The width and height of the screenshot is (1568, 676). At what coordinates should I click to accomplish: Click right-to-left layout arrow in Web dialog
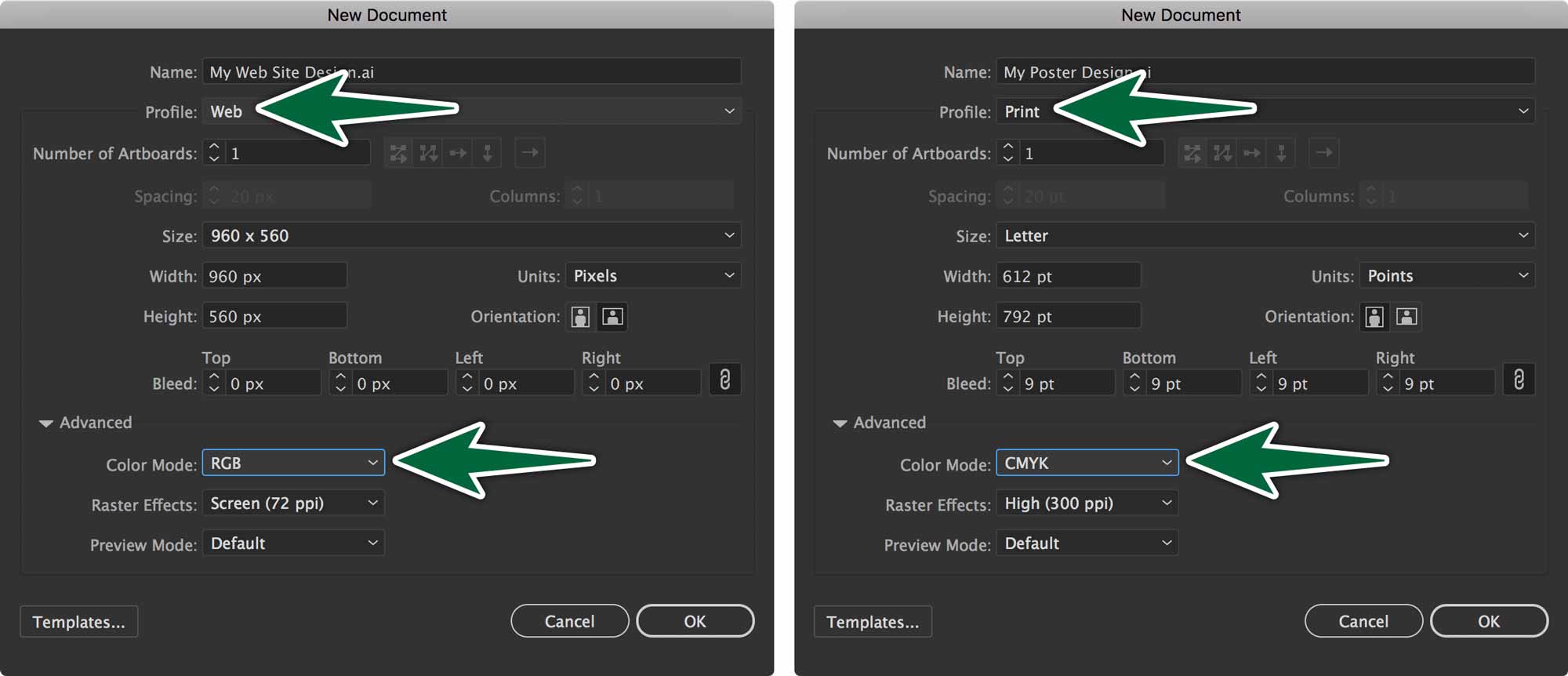pyautogui.click(x=530, y=153)
